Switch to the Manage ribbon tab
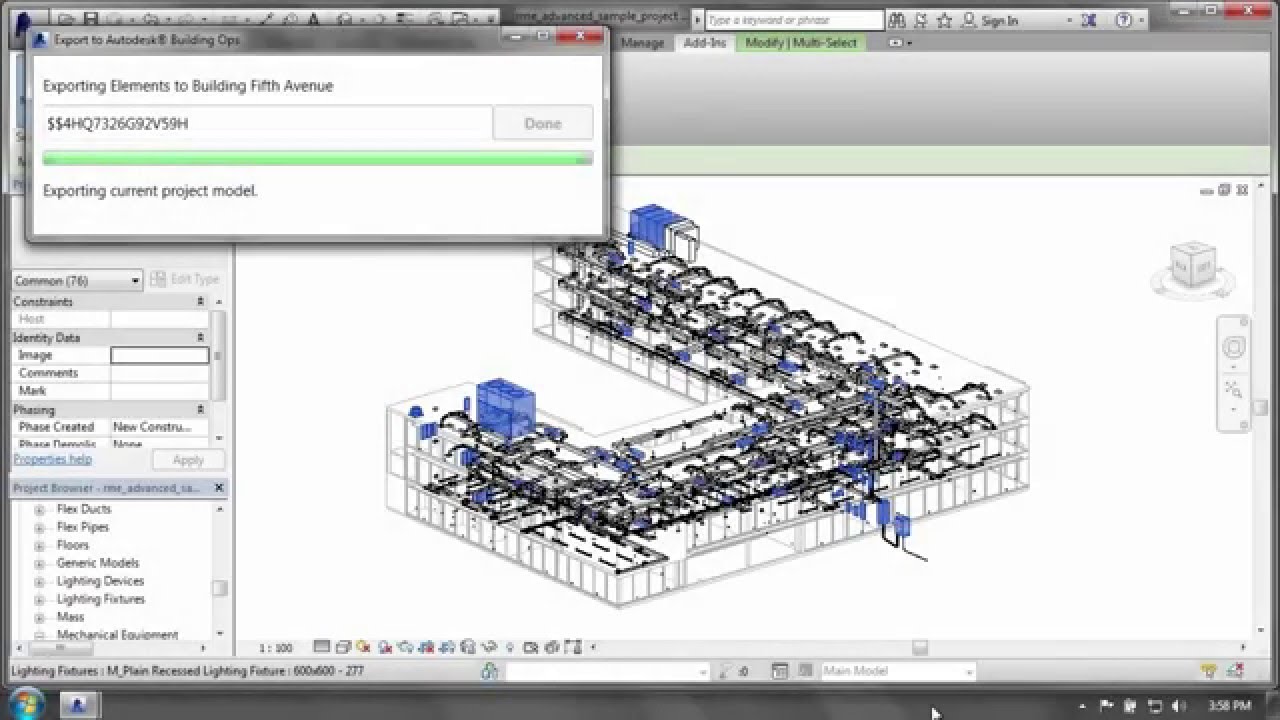1280x720 pixels. tap(645, 43)
